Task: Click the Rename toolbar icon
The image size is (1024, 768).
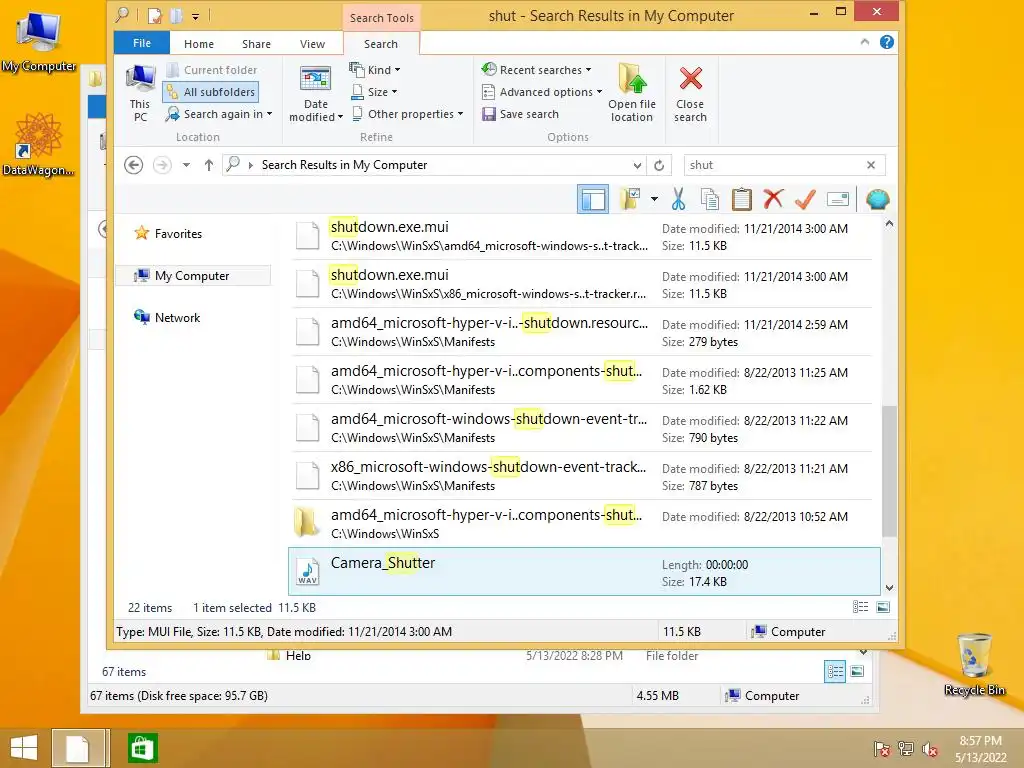Action: pyautogui.click(x=837, y=200)
